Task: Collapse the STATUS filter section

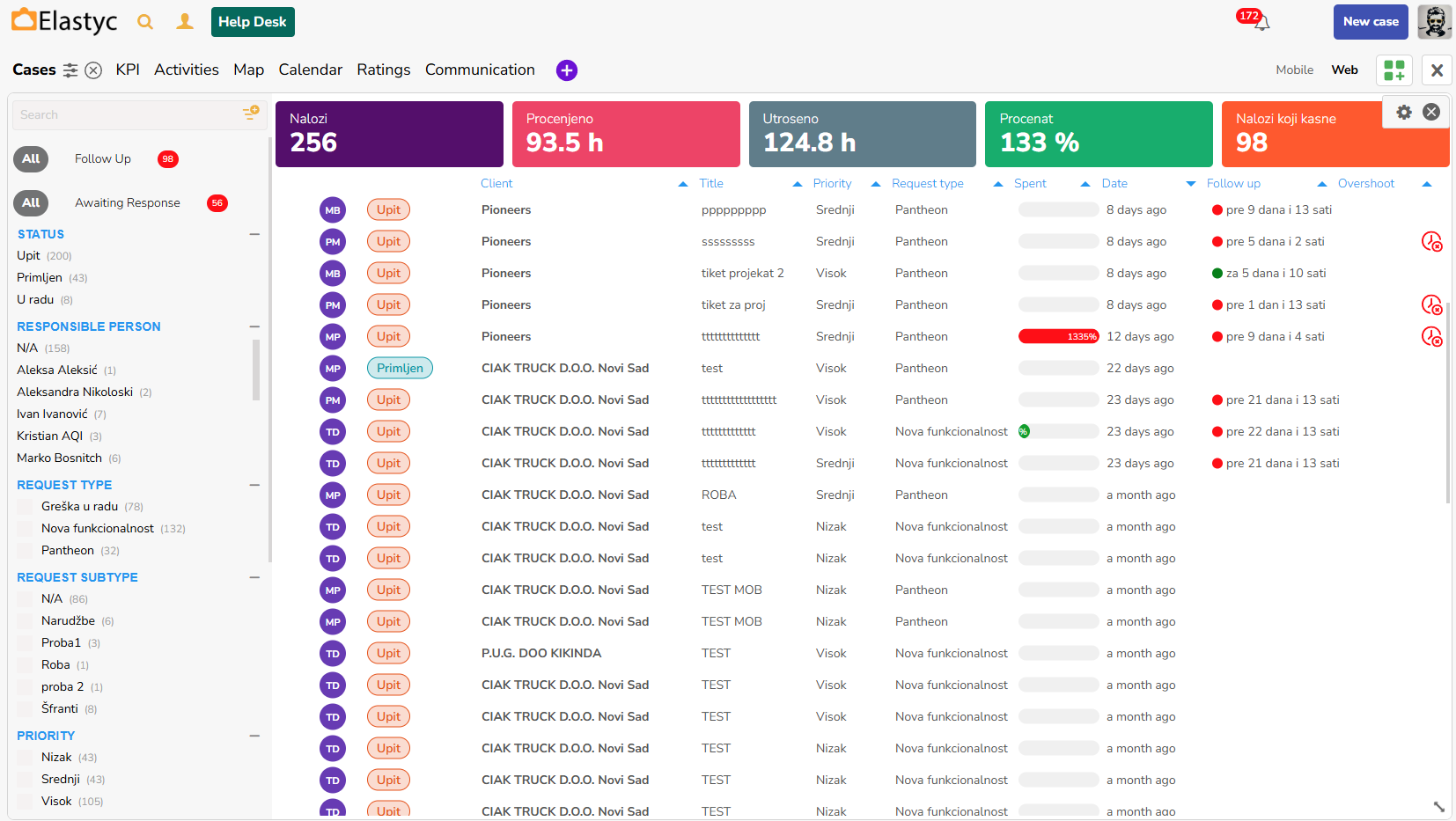Action: pyautogui.click(x=254, y=234)
